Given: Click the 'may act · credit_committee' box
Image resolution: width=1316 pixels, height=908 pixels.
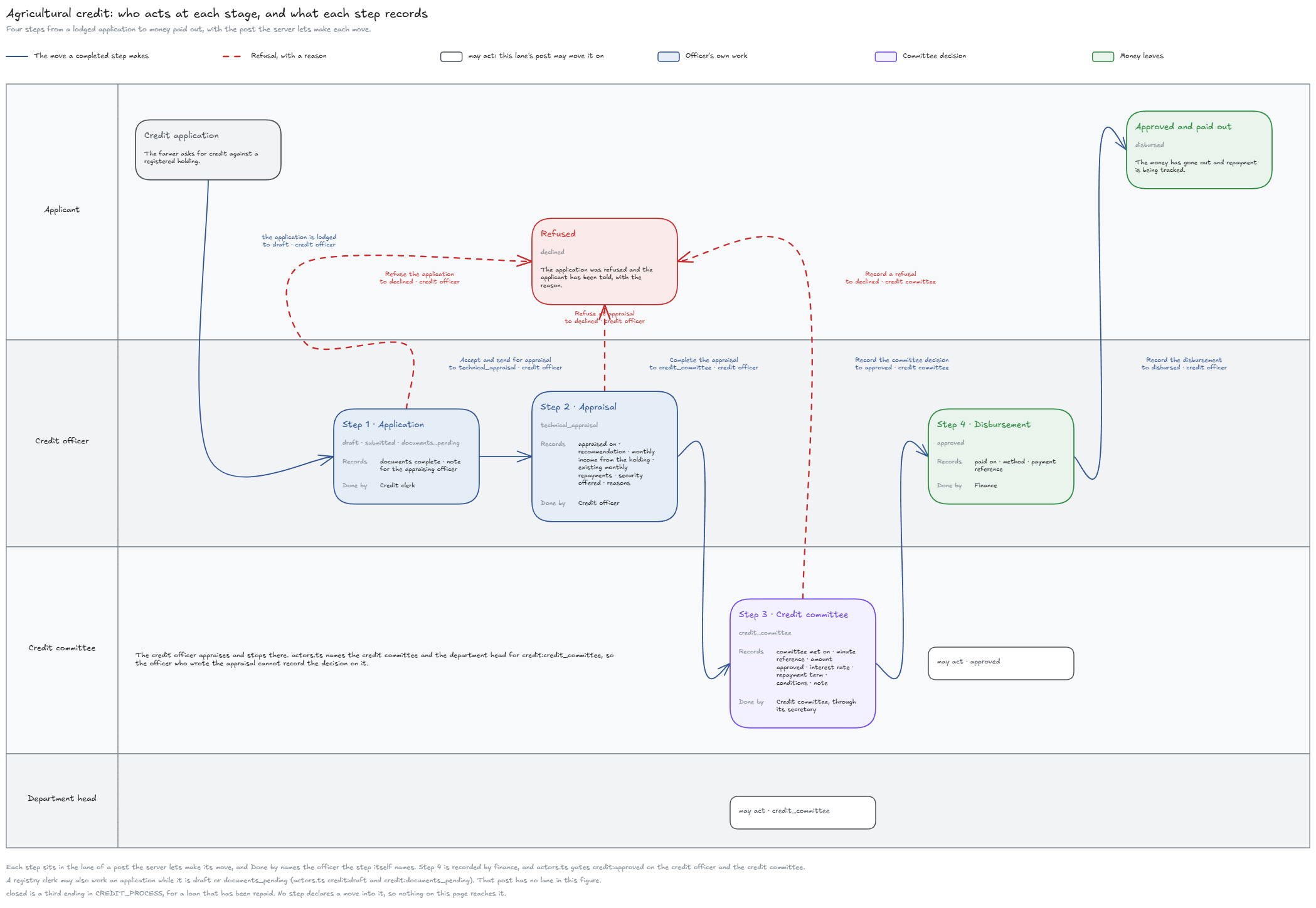Looking at the screenshot, I should (803, 813).
